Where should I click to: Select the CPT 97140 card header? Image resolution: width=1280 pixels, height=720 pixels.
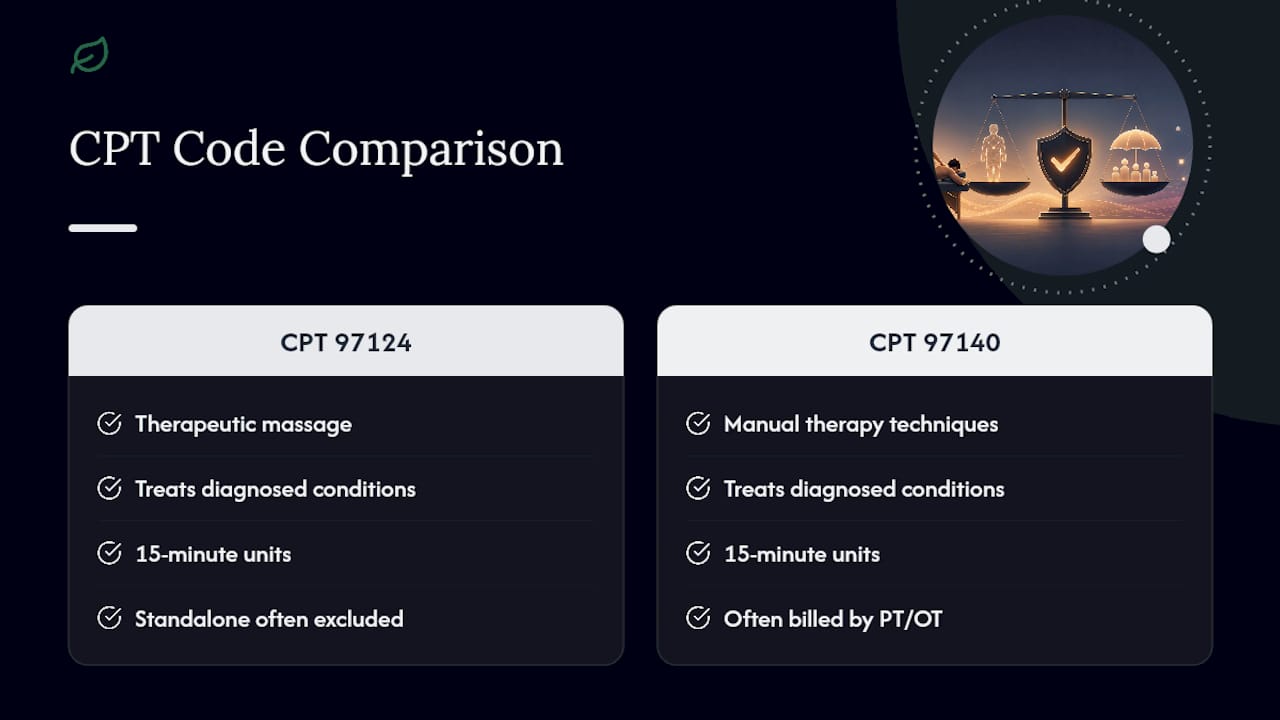934,341
